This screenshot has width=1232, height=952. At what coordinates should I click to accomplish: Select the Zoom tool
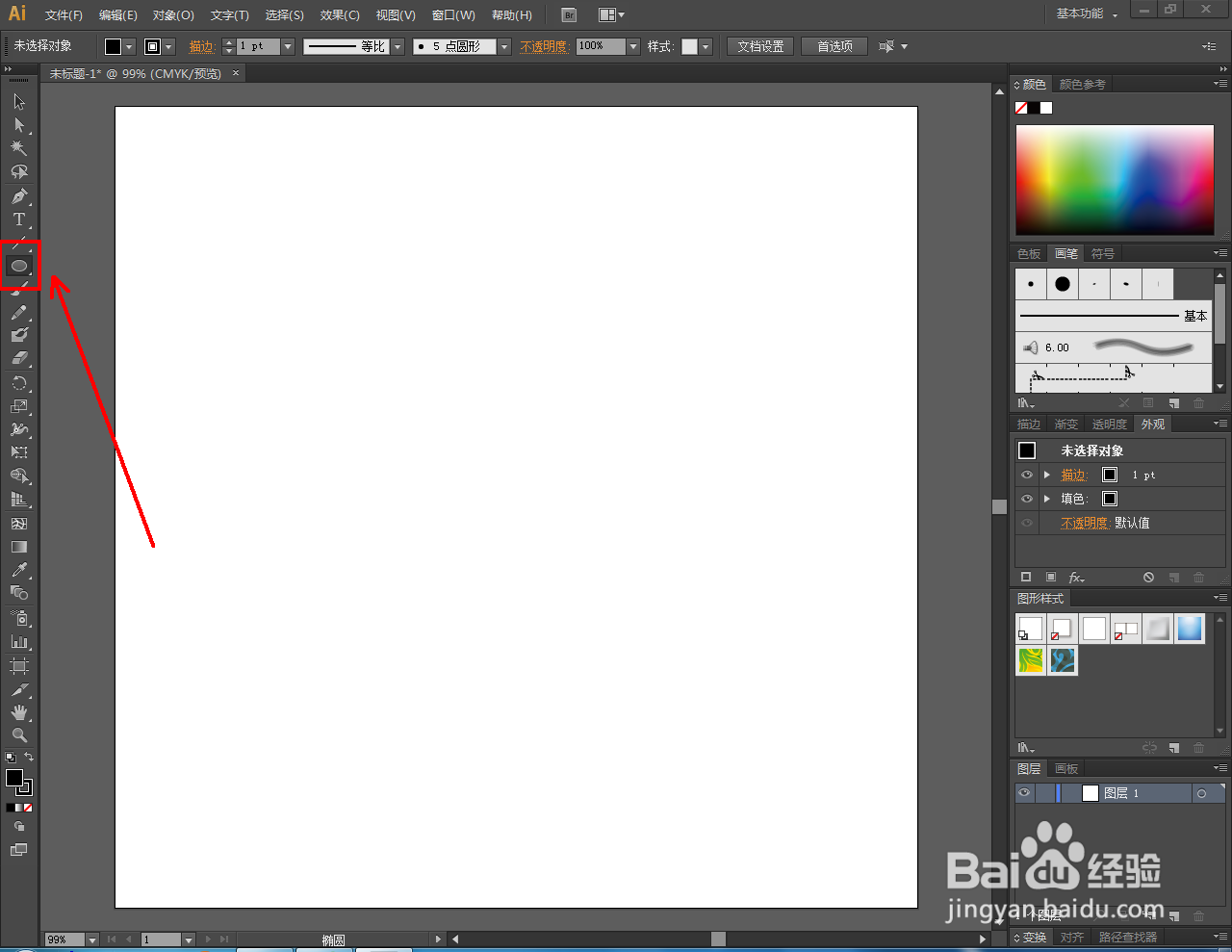19,735
